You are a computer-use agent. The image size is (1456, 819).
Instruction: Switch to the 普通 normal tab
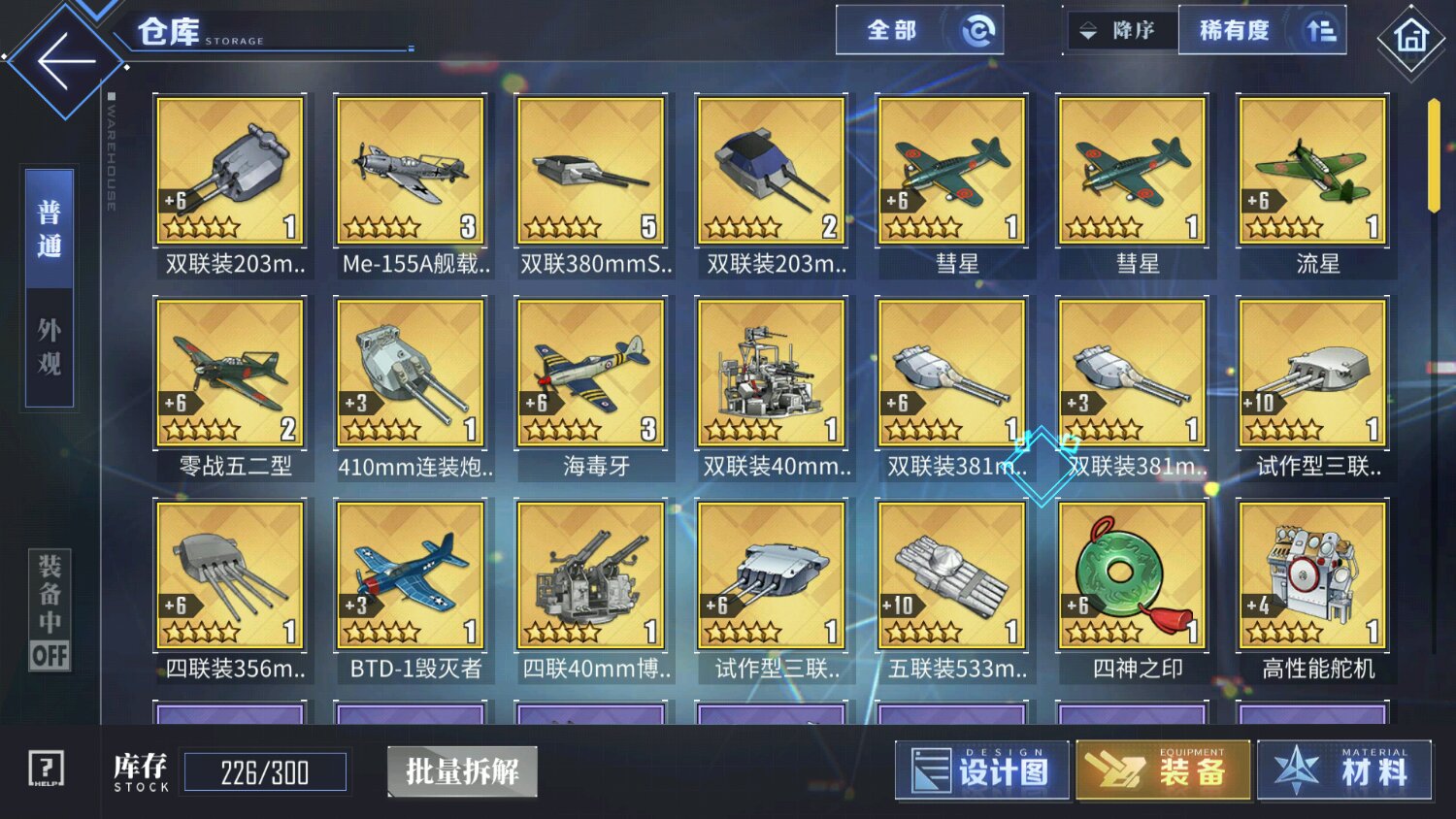[49, 229]
